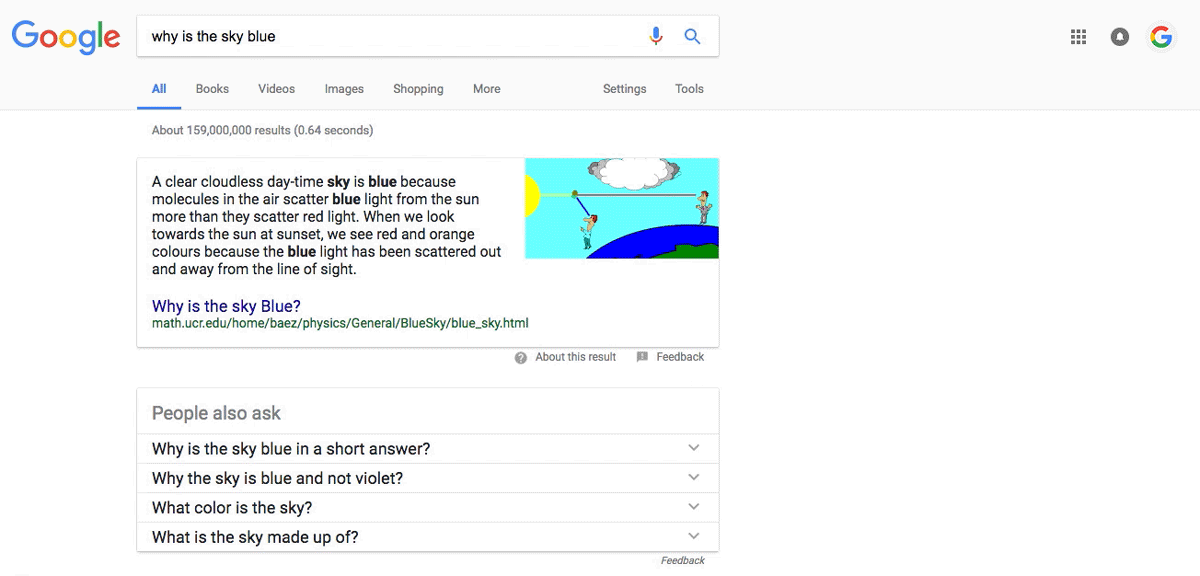This screenshot has width=1200, height=576.
Task: Click the Feedback flag icon near About this result
Action: 641,357
